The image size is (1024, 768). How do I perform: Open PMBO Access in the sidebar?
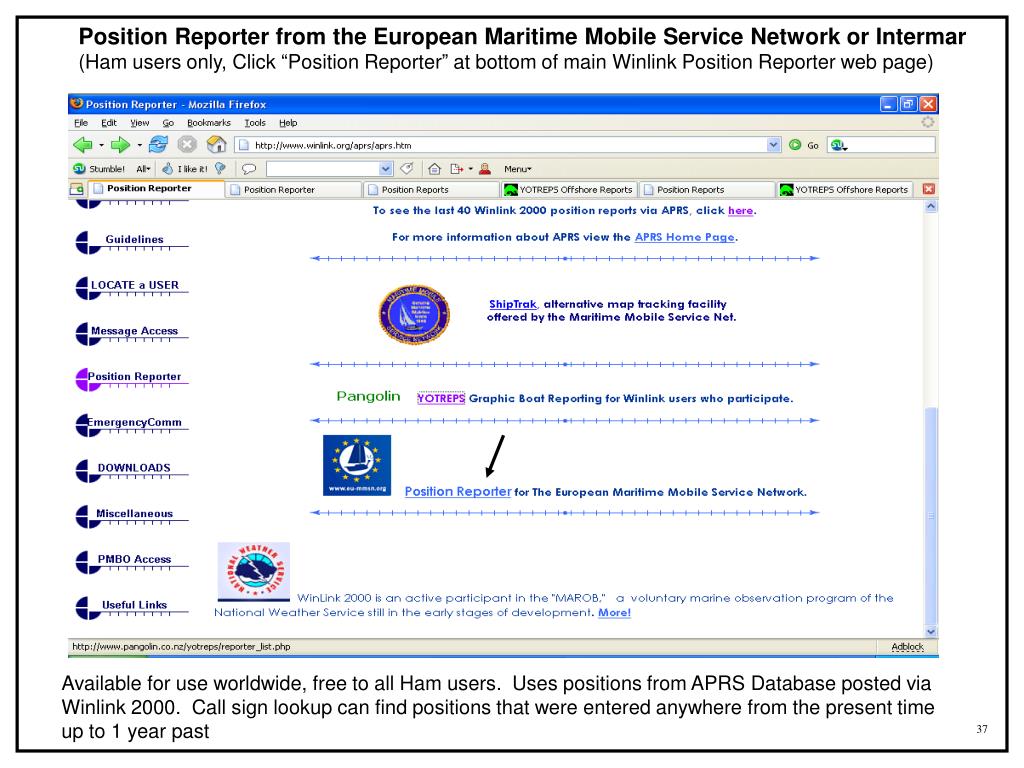click(x=134, y=560)
